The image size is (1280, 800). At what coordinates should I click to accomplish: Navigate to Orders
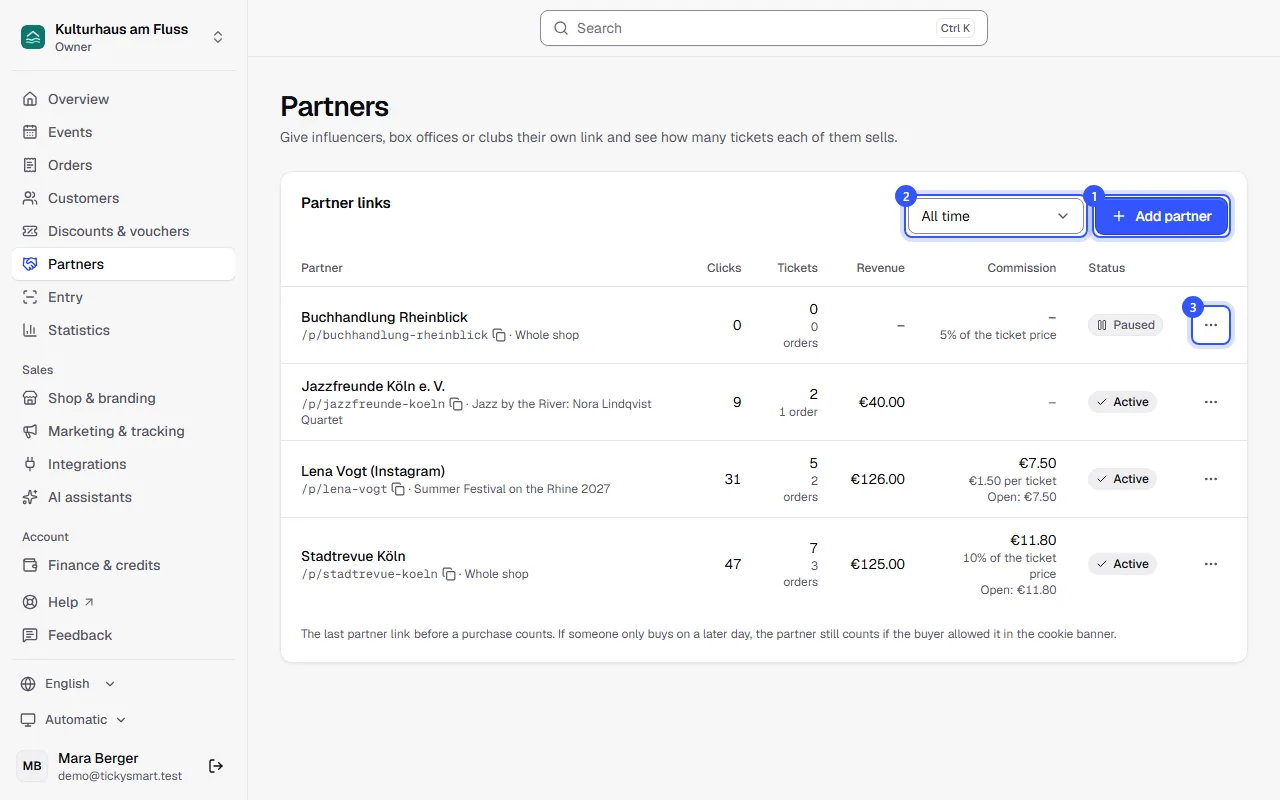coord(124,165)
